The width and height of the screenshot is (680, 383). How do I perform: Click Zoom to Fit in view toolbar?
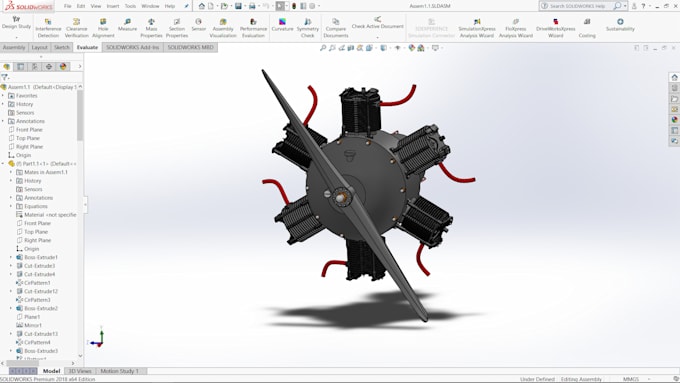point(323,48)
